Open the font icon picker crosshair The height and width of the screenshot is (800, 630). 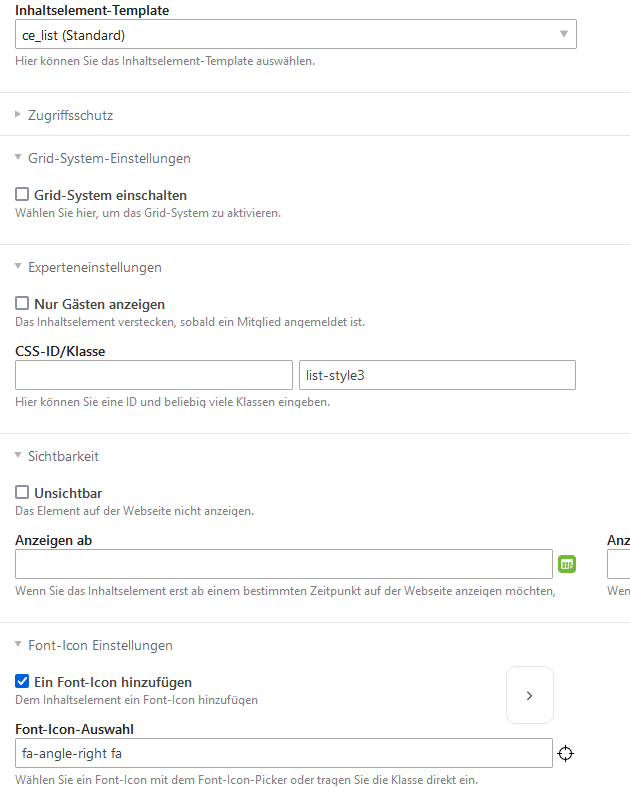click(x=565, y=754)
